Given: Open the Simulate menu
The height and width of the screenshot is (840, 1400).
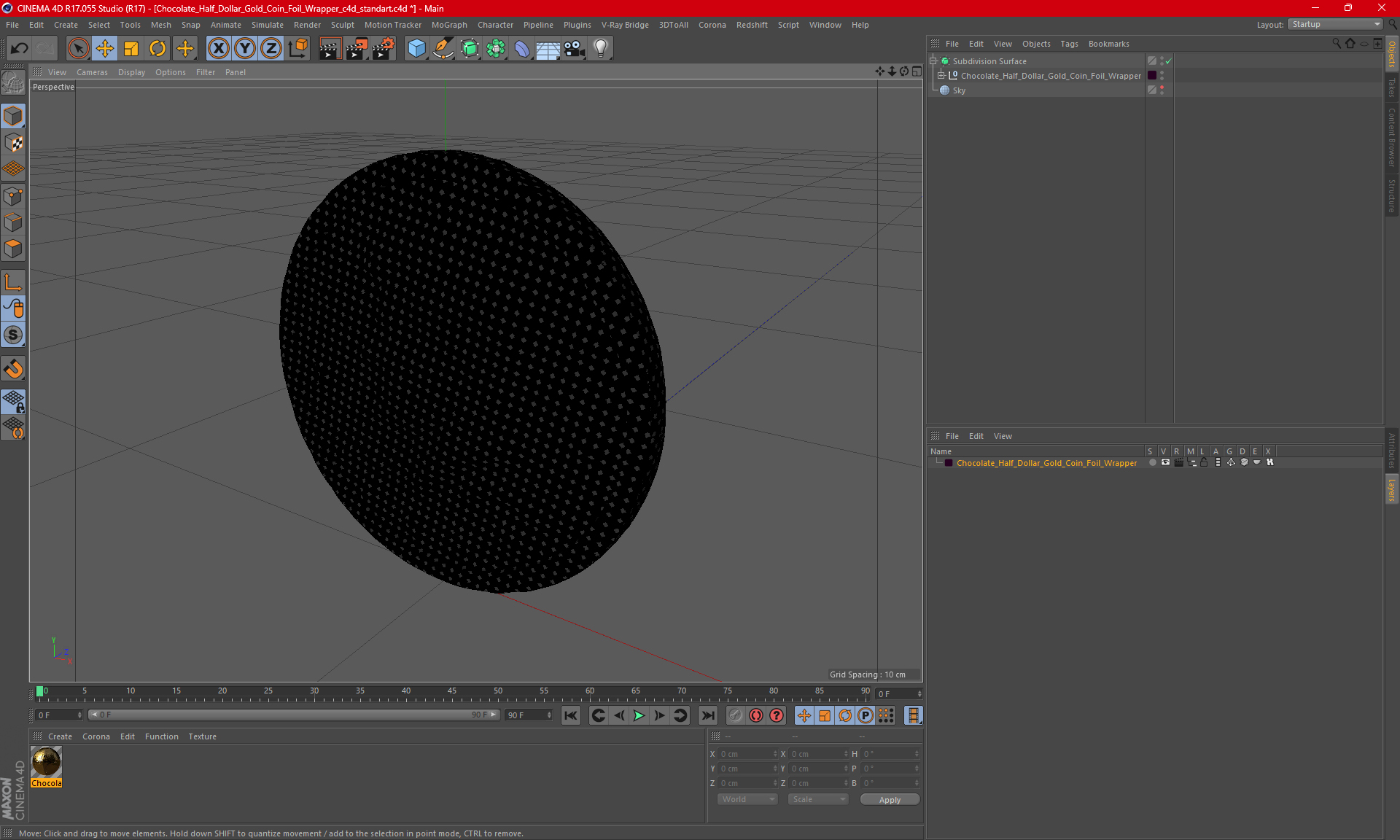Looking at the screenshot, I should (x=268, y=25).
